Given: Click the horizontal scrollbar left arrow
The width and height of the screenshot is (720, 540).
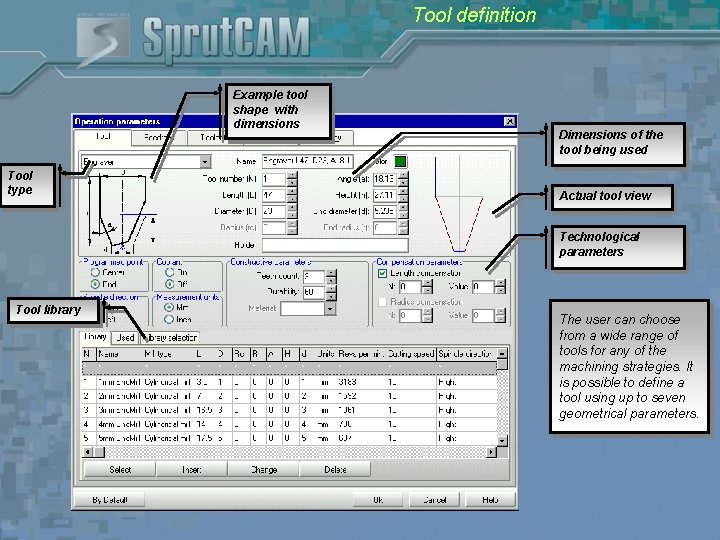Looking at the screenshot, I should pos(87,452).
